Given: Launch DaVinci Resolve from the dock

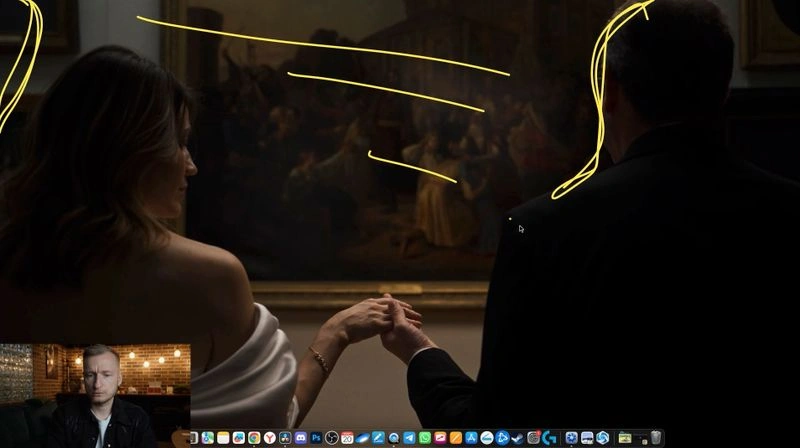Looking at the screenshot, I should [285, 438].
